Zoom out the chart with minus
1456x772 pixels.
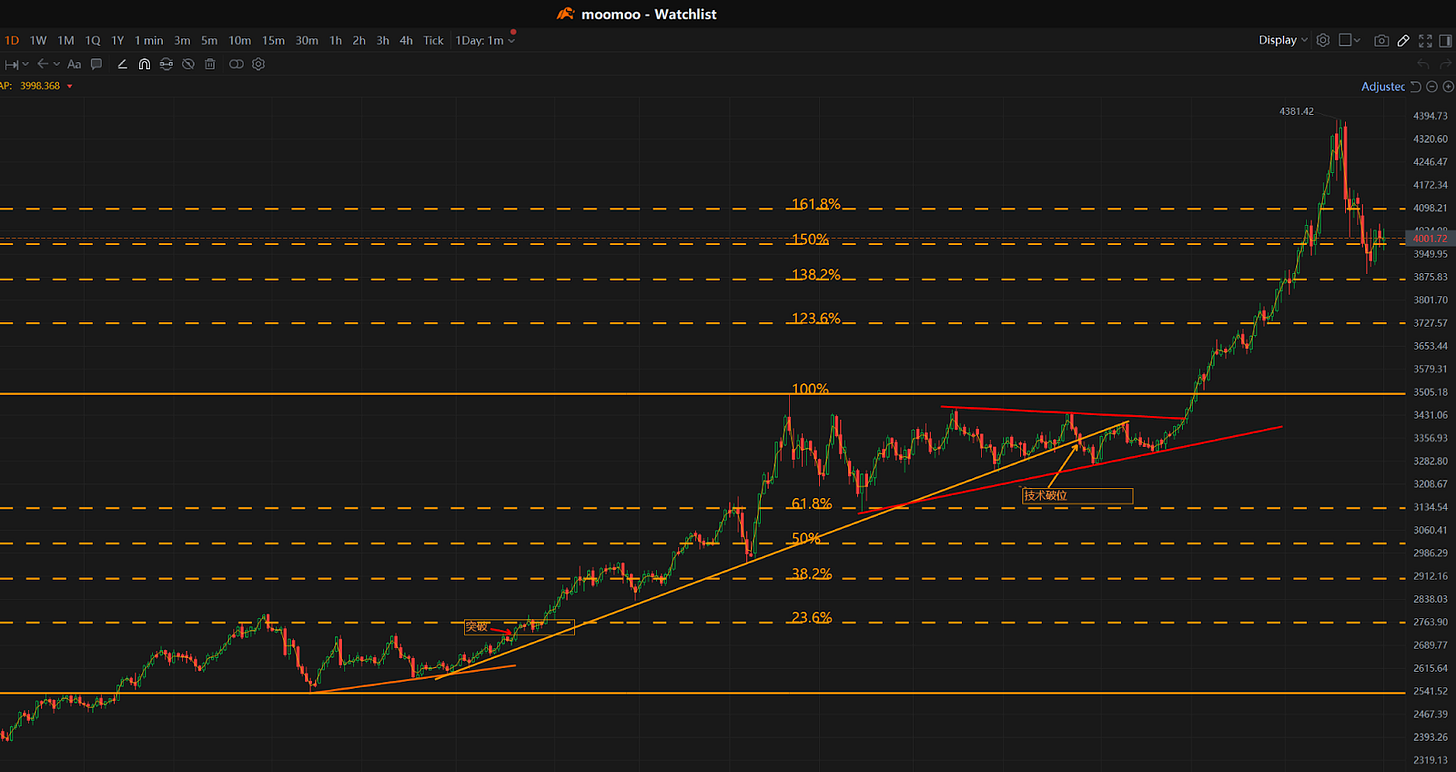coord(1432,87)
